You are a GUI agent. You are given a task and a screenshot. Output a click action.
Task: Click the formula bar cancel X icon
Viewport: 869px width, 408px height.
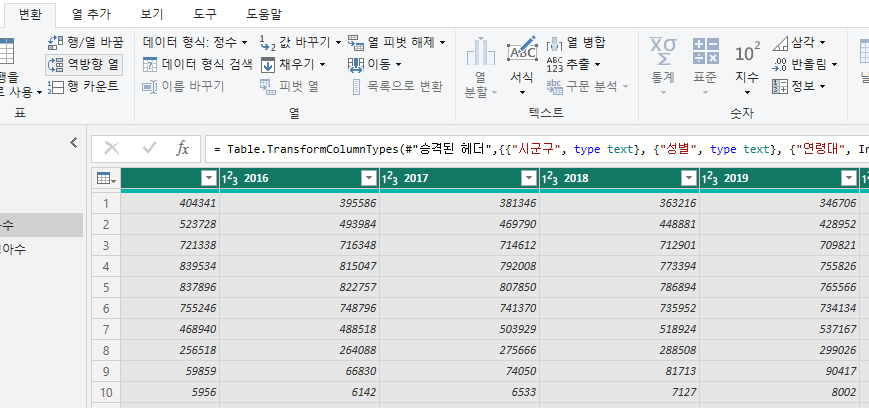[112, 148]
